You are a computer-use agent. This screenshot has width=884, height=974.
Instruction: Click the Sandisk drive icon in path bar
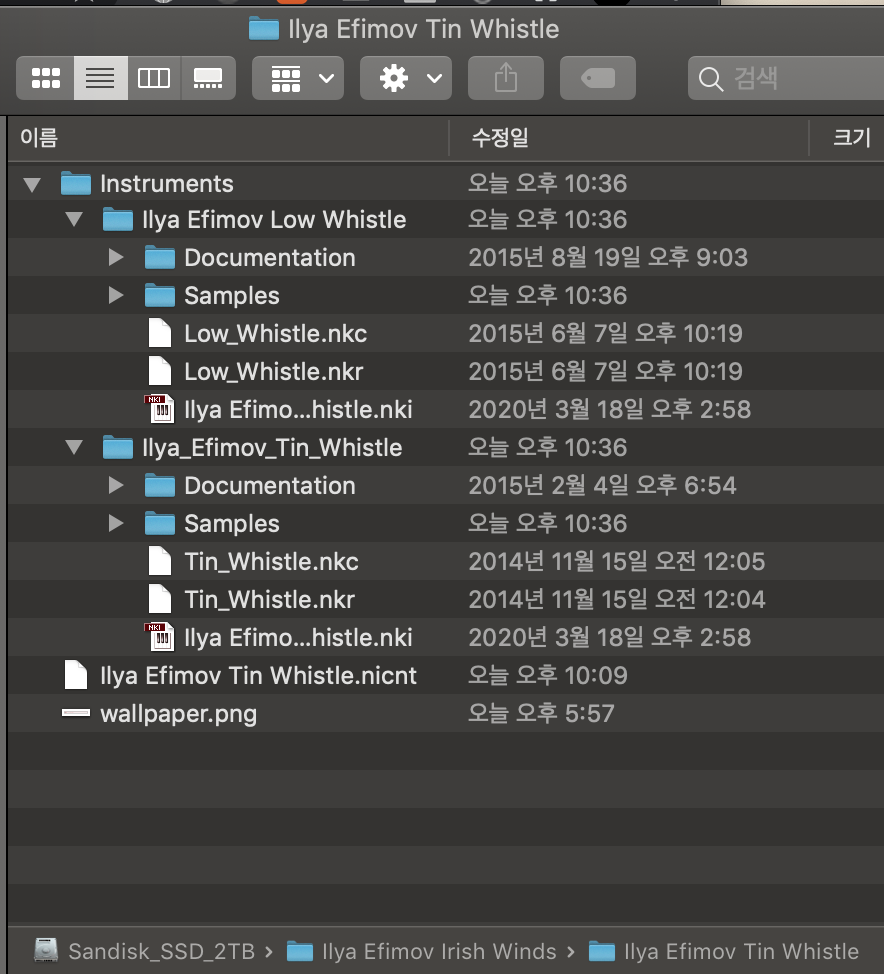point(46,950)
